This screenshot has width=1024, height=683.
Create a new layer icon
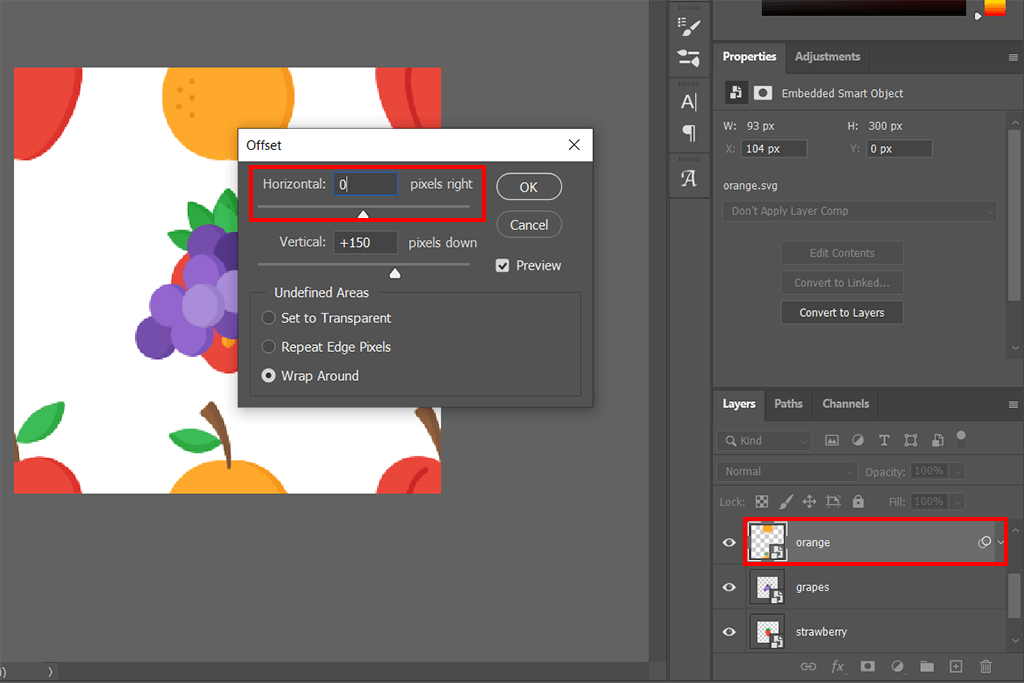pos(956,667)
